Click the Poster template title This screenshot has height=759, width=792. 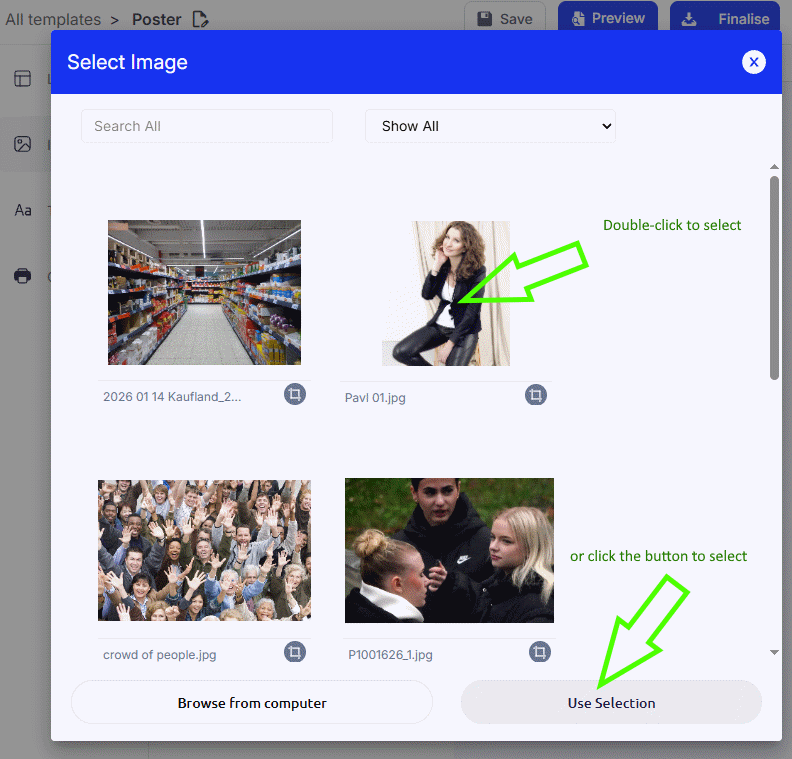(x=157, y=19)
